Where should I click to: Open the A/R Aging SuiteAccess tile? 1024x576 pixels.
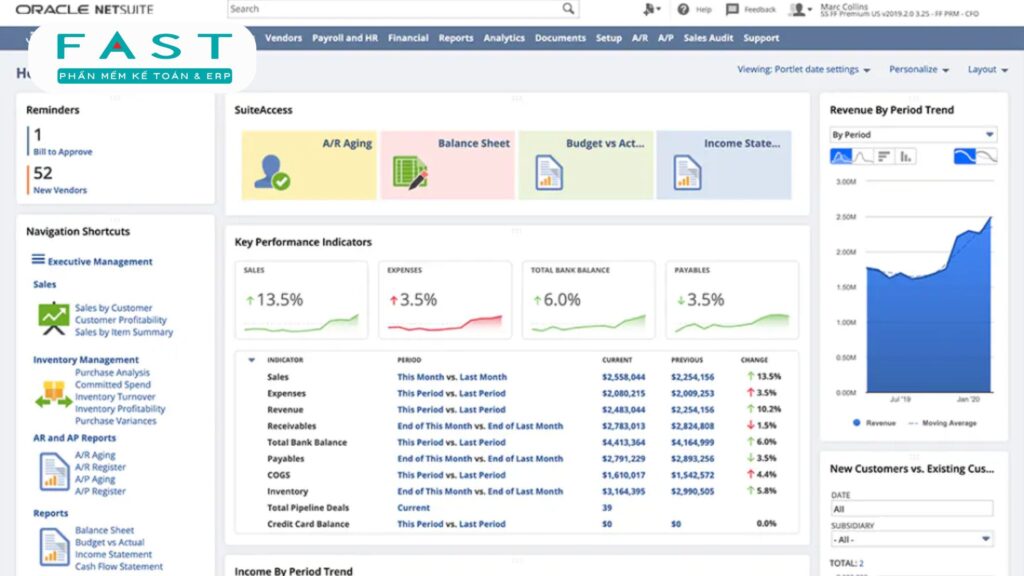click(x=309, y=165)
